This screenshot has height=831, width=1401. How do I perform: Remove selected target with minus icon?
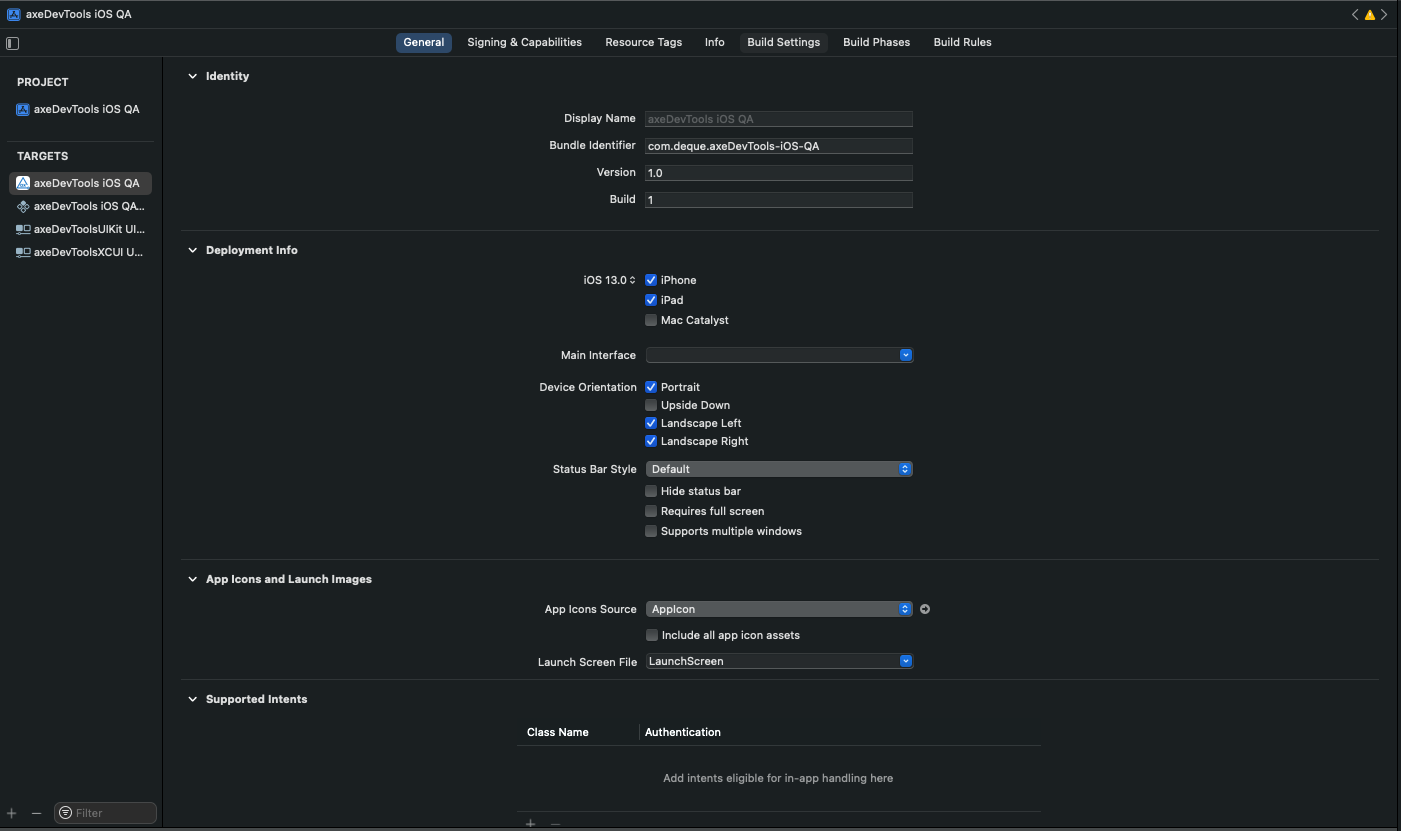coord(37,813)
